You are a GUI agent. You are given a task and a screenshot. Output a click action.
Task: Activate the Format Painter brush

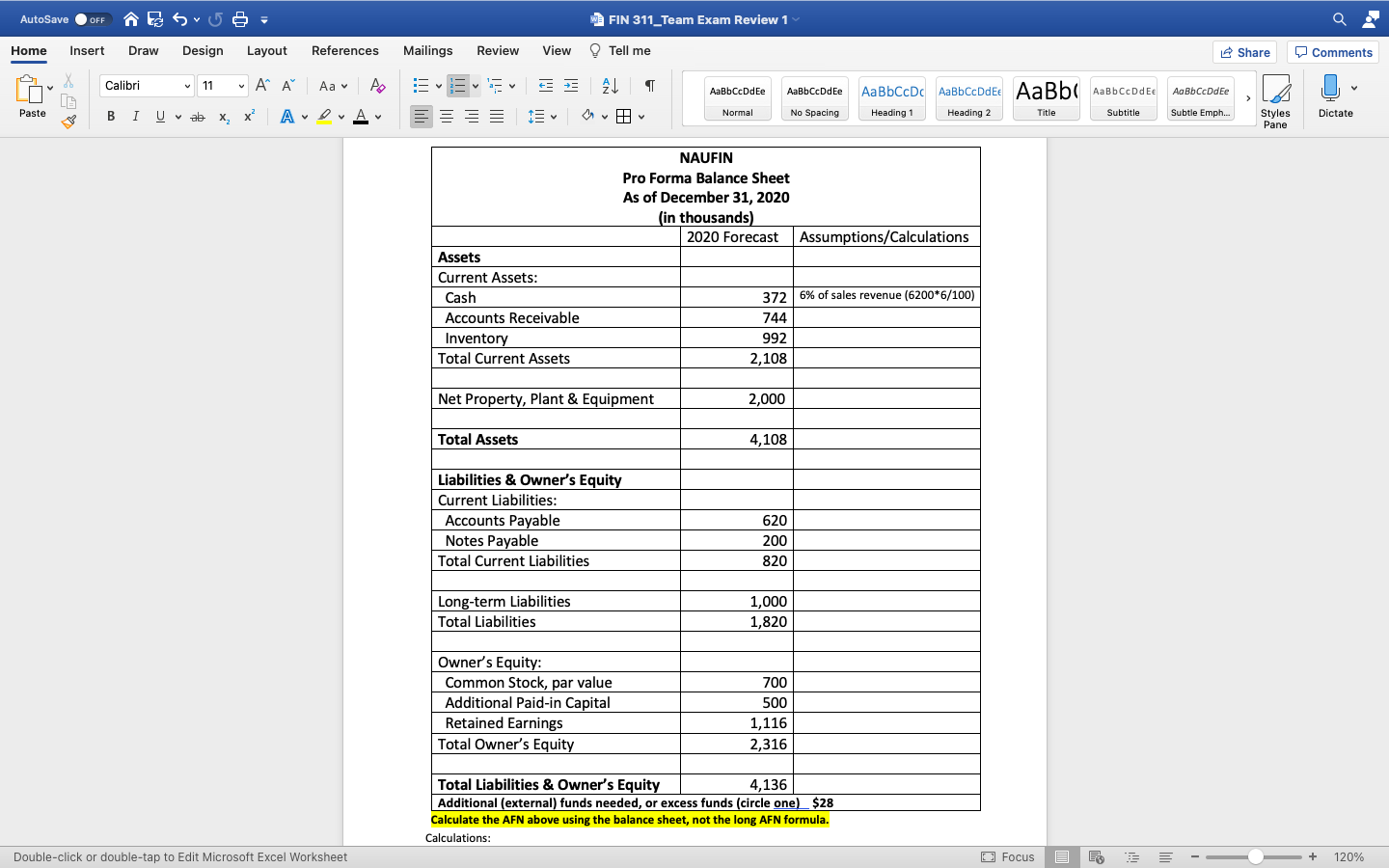point(68,122)
